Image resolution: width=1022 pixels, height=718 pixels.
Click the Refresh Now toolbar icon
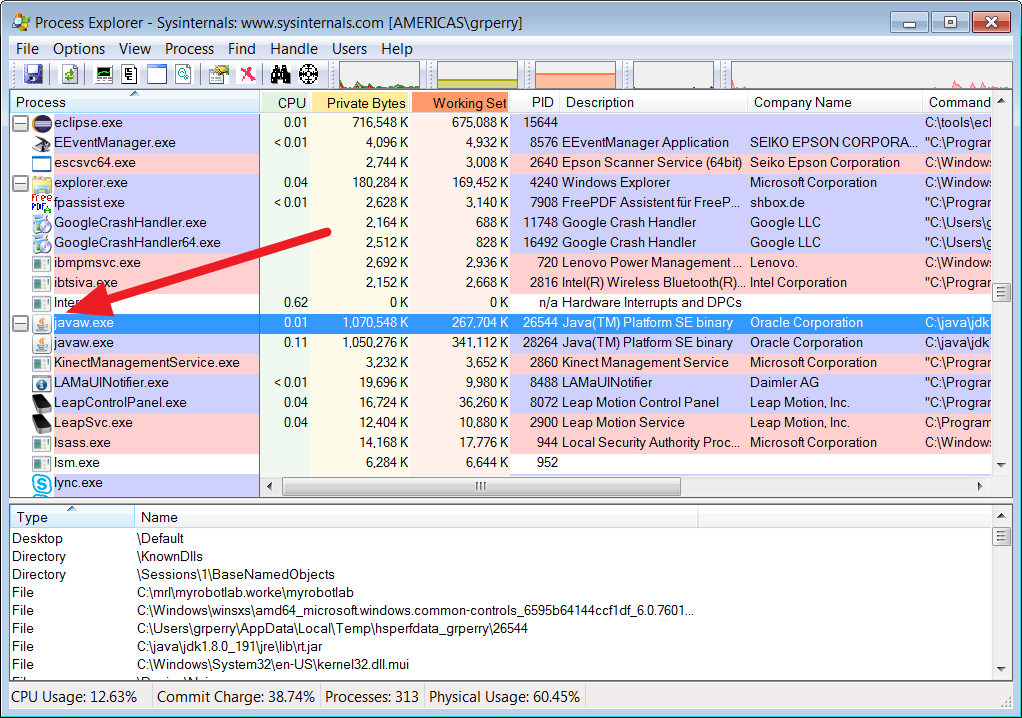[70, 74]
